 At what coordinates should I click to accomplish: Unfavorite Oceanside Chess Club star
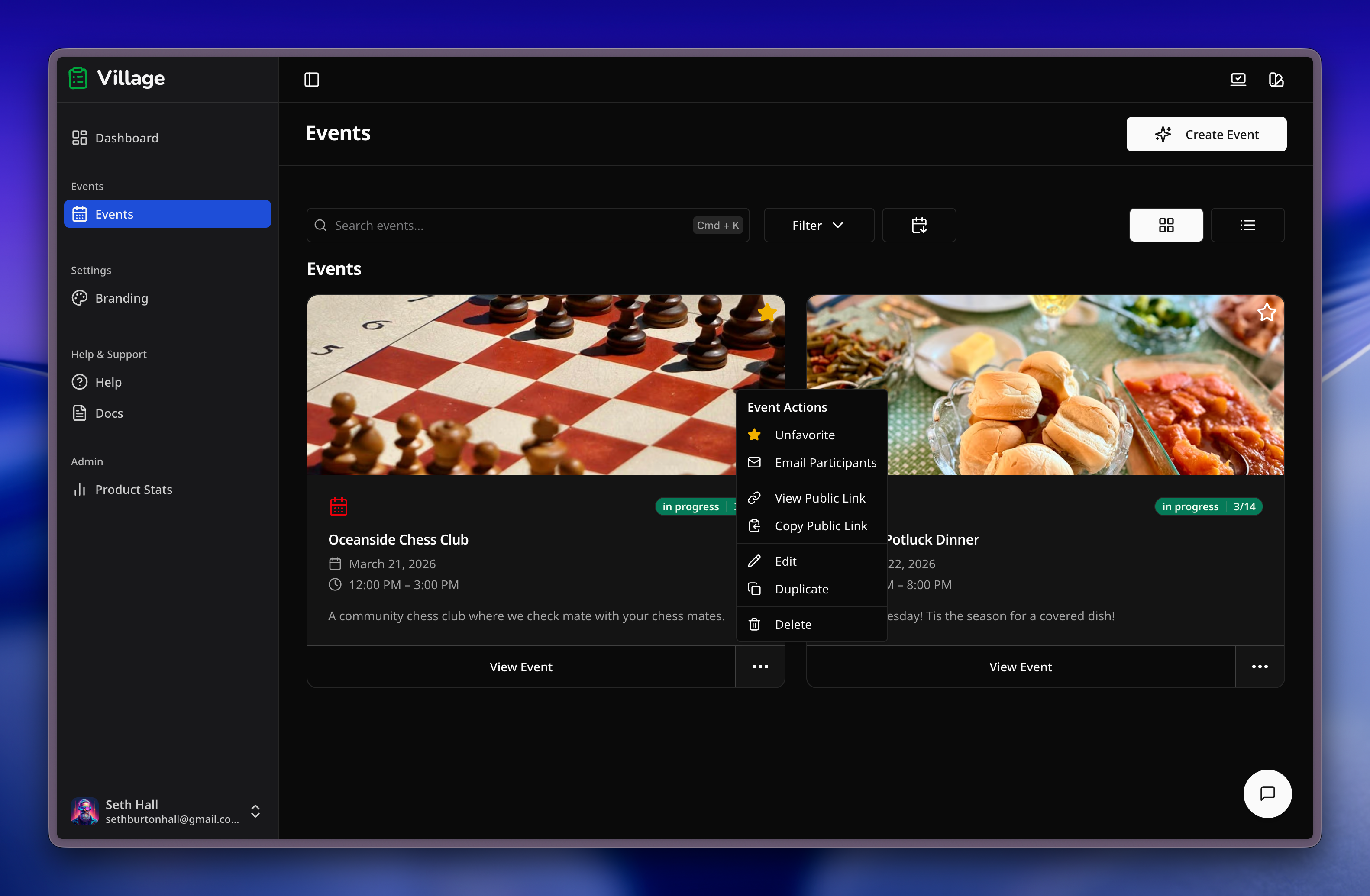coord(767,313)
